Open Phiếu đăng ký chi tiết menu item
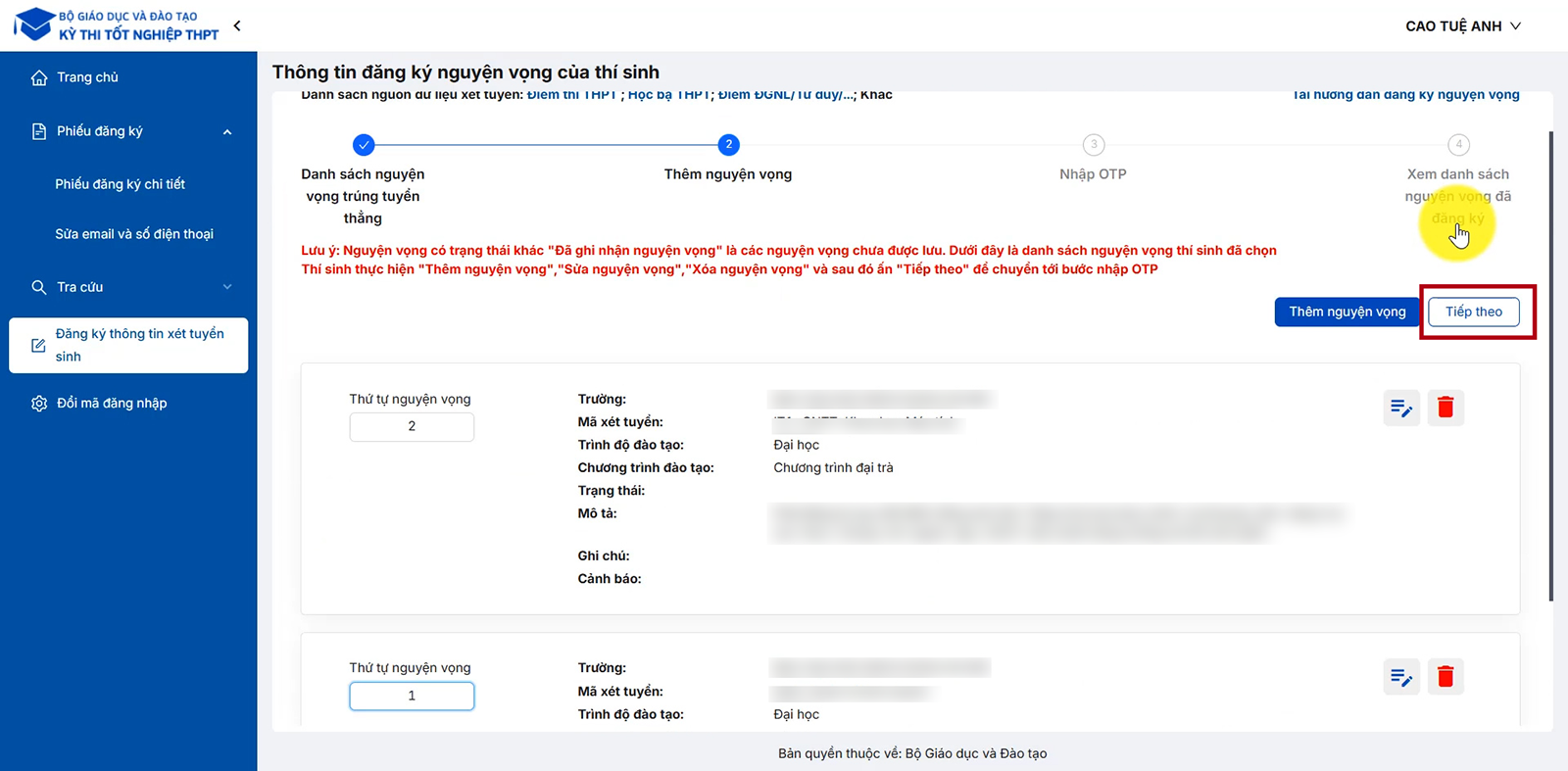This screenshot has height=771, width=1568. tap(120, 184)
